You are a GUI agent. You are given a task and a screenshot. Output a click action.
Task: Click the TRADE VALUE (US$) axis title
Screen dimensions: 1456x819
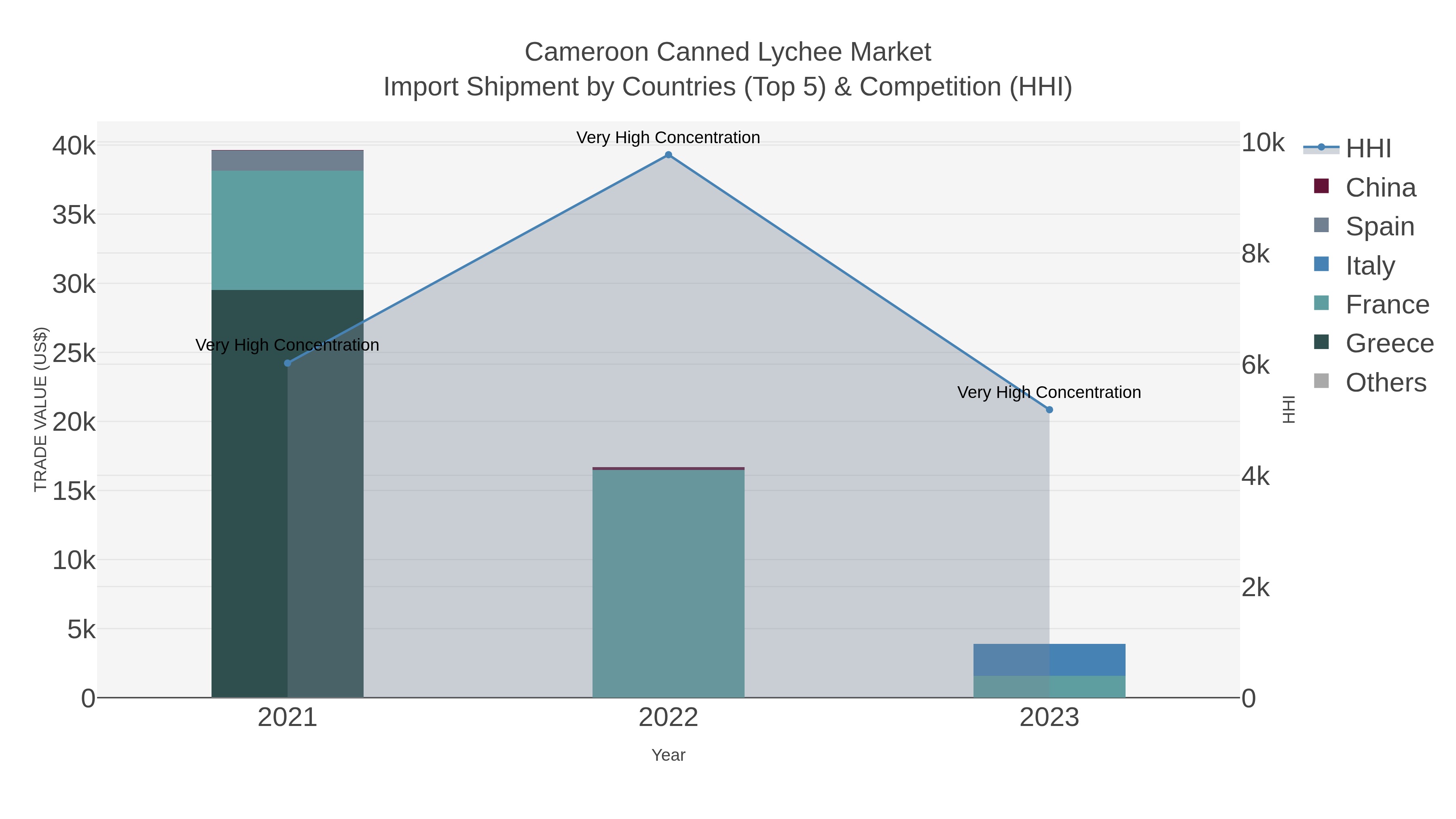click(x=41, y=409)
